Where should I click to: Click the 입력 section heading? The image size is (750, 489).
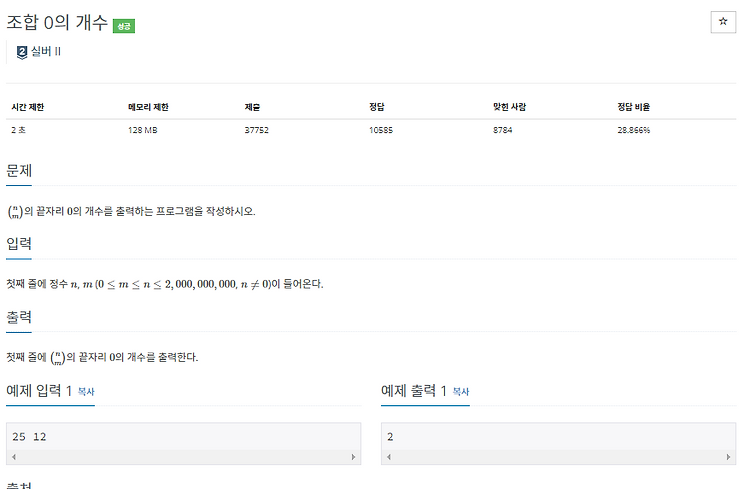click(19, 244)
